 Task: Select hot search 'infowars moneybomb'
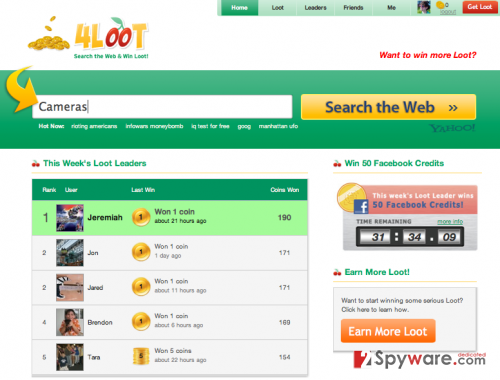point(154,126)
